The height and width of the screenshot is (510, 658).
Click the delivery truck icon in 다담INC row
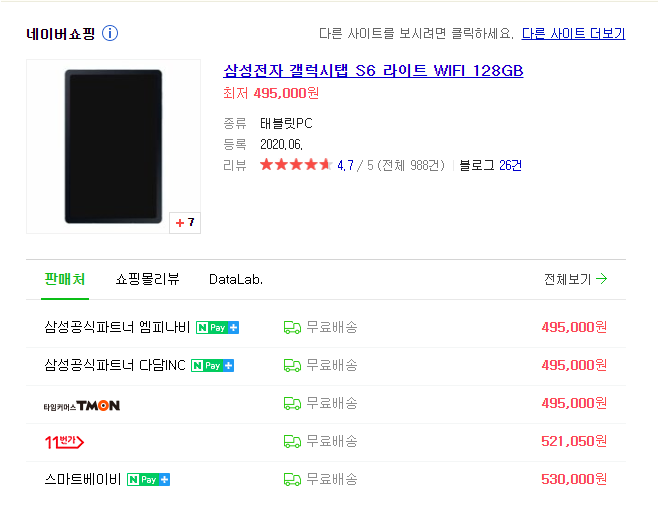[292, 366]
